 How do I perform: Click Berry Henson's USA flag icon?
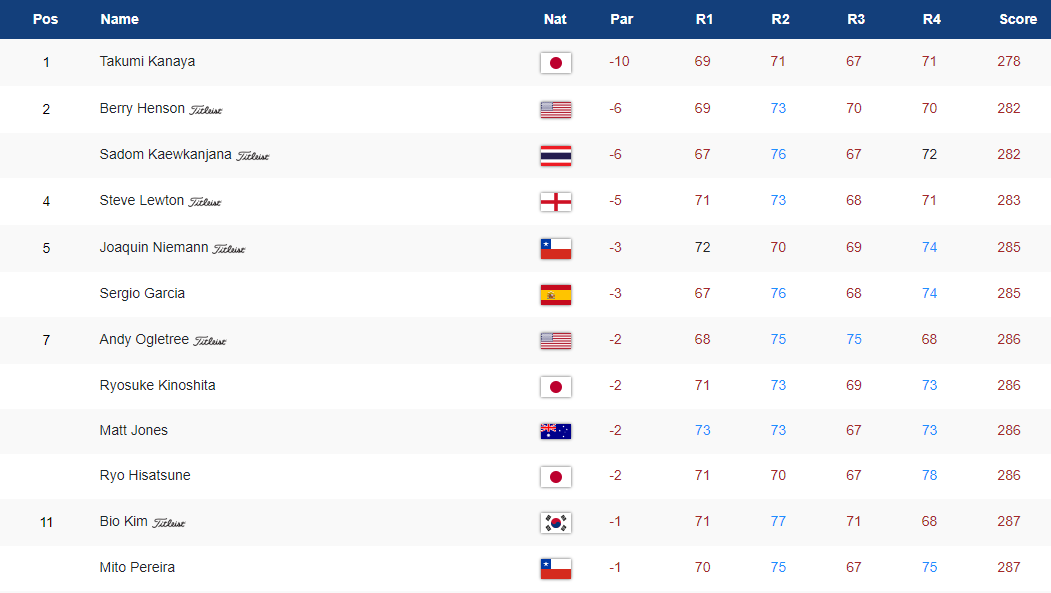[x=555, y=109]
